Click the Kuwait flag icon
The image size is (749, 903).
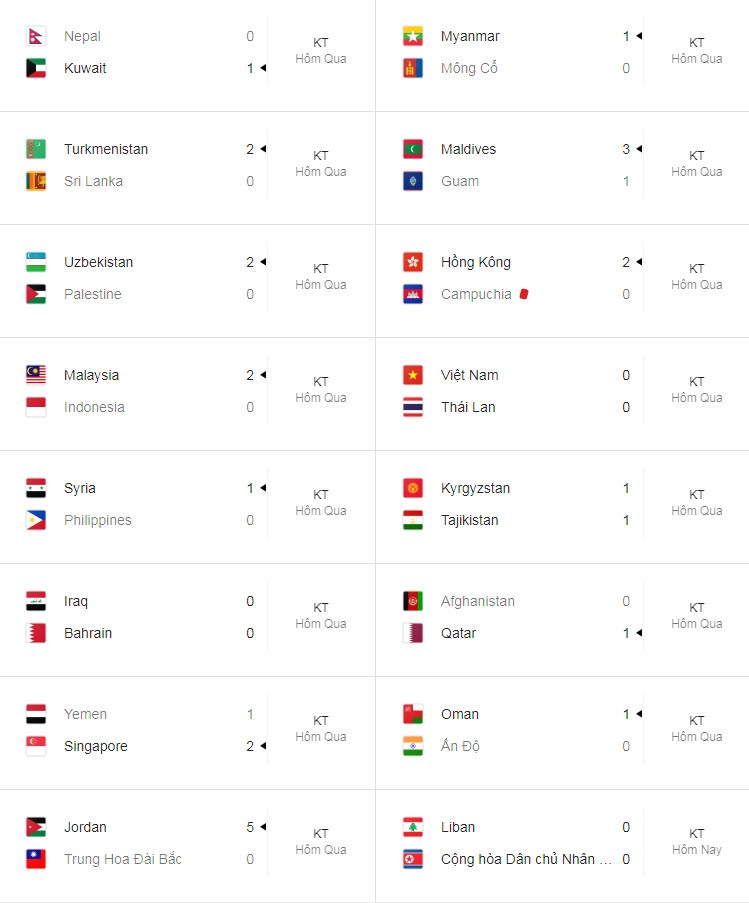(36, 68)
